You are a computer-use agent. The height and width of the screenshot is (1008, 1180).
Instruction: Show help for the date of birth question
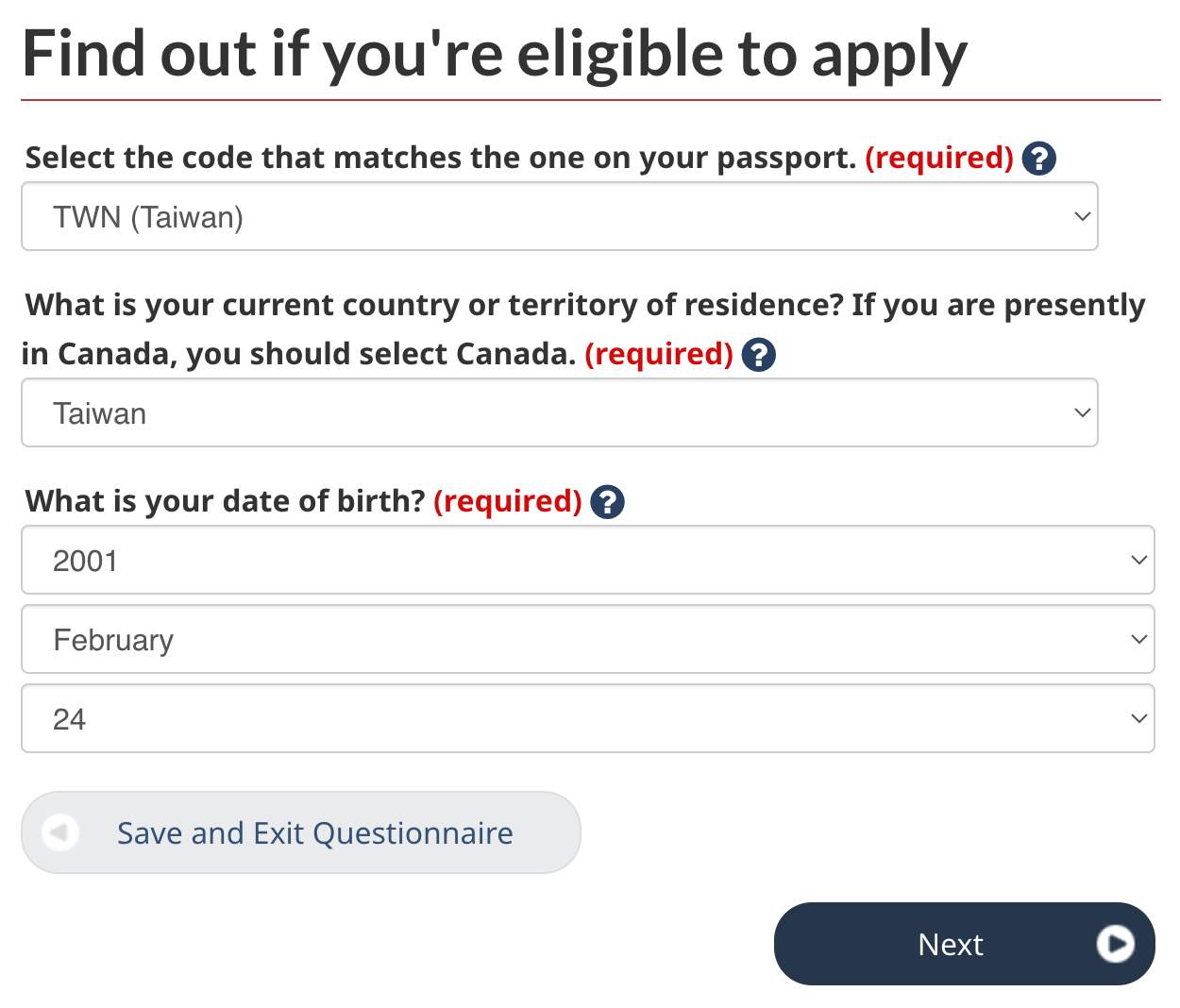point(607,502)
